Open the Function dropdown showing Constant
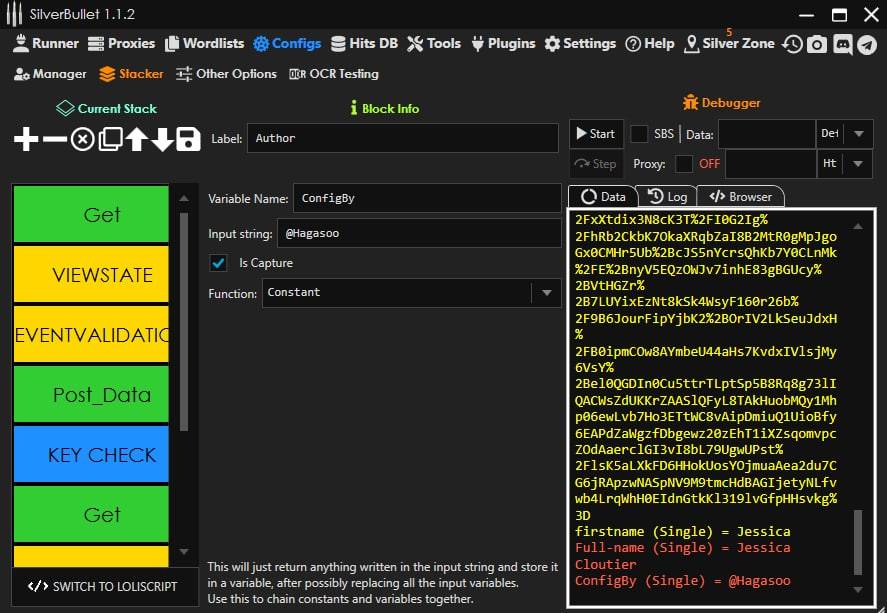 point(546,293)
